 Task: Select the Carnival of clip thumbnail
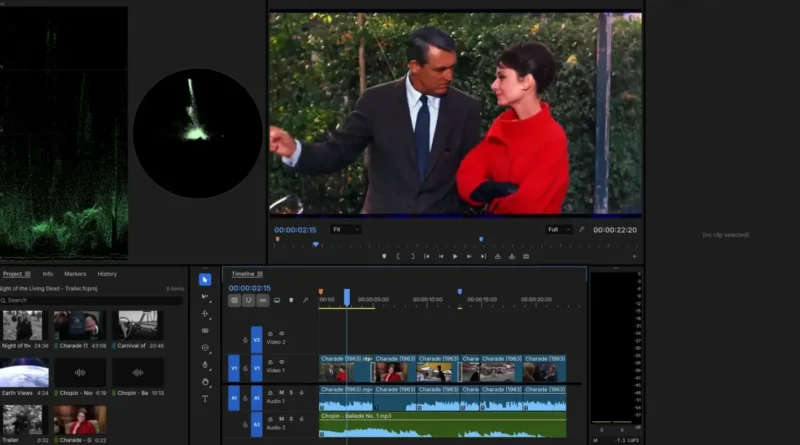tap(138, 325)
